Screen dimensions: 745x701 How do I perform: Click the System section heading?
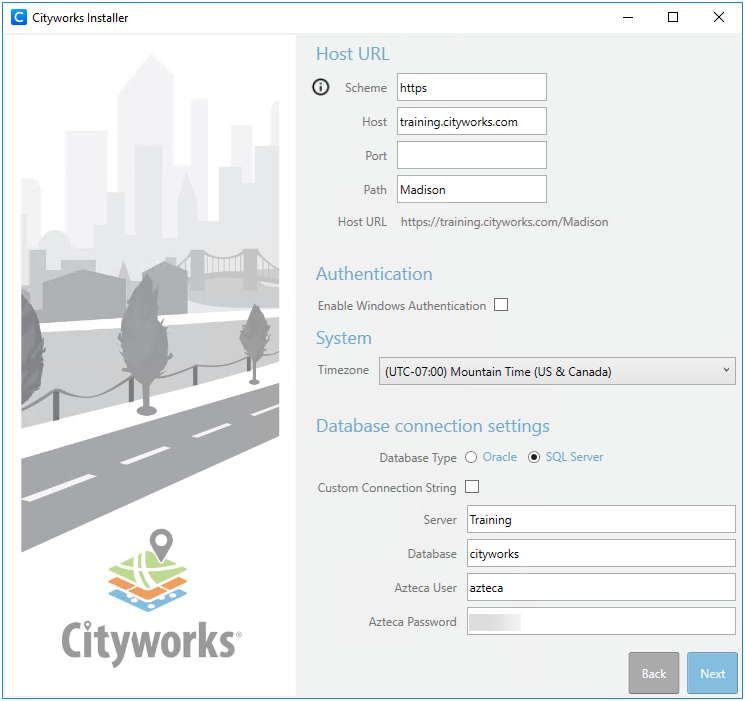click(344, 338)
